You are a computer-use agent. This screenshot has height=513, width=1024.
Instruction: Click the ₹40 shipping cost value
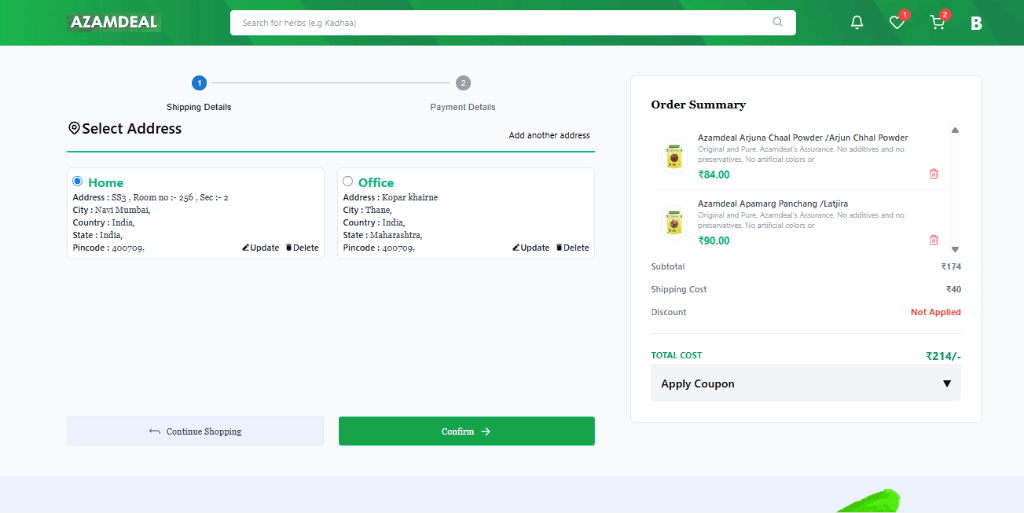click(x=953, y=289)
